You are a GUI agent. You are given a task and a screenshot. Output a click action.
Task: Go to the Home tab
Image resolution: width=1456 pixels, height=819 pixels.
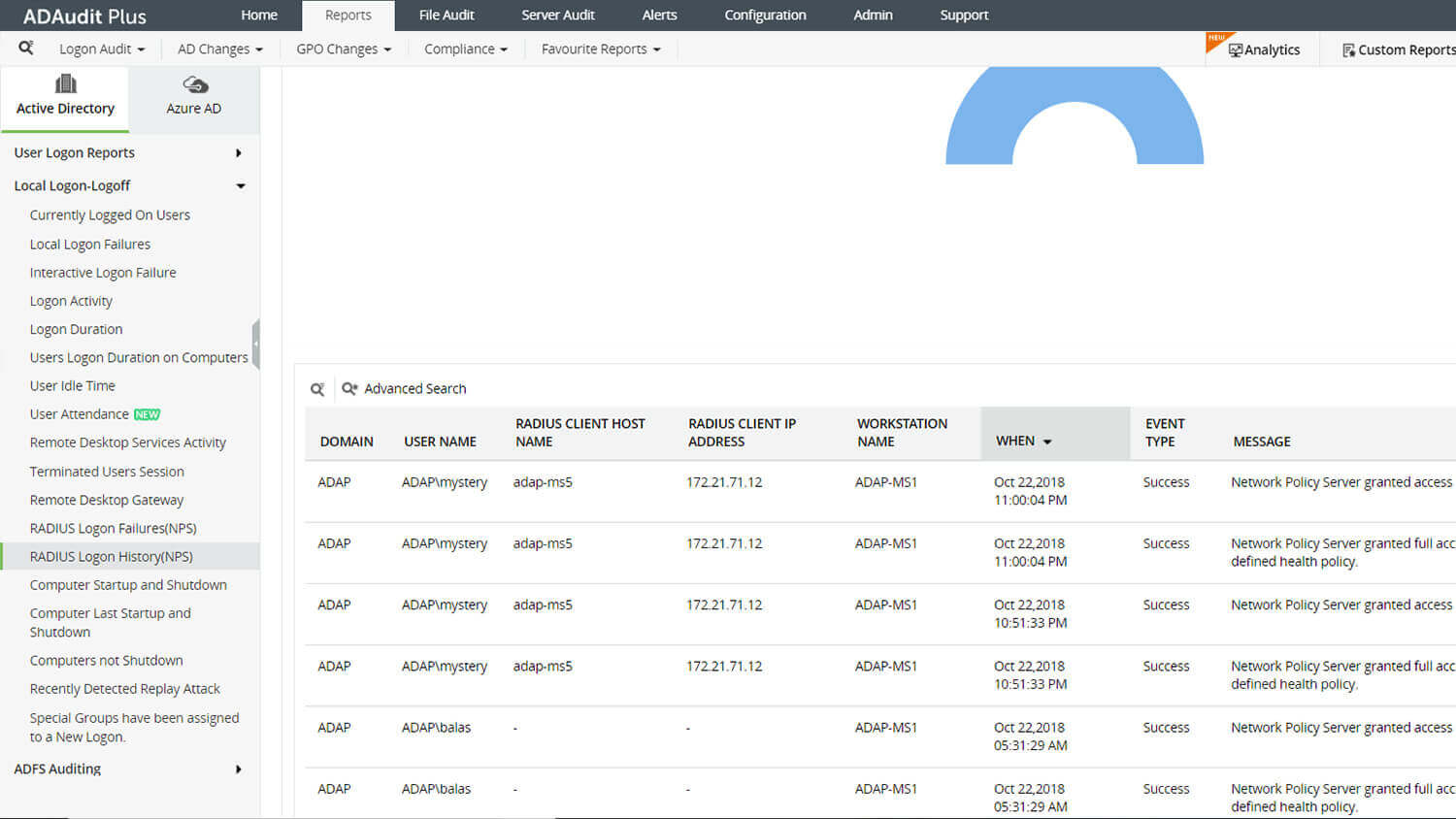[x=259, y=16]
